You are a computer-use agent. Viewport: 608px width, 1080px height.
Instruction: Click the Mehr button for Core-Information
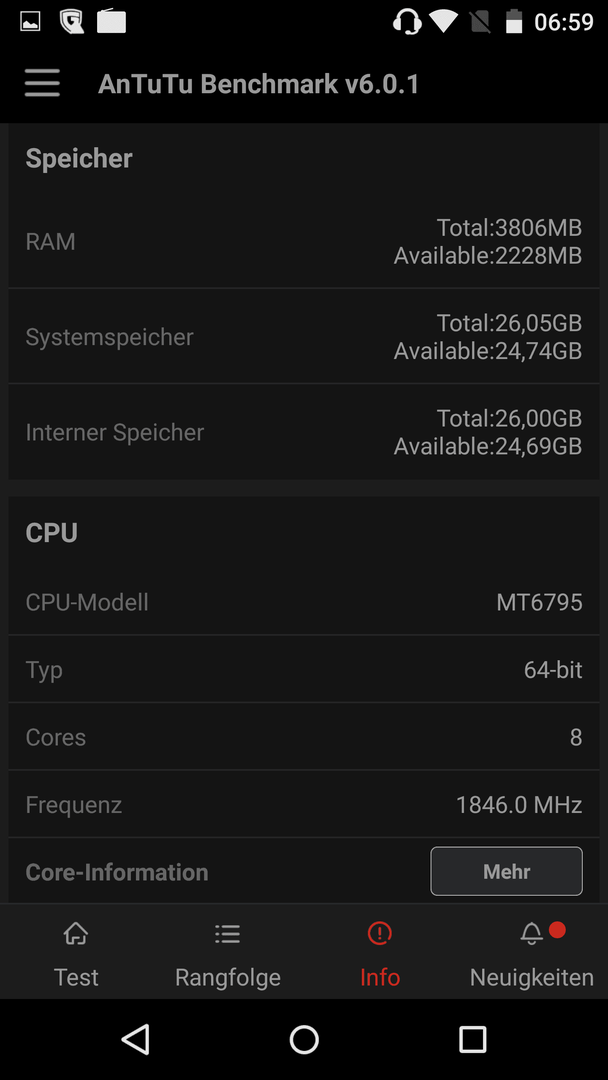[x=507, y=871]
